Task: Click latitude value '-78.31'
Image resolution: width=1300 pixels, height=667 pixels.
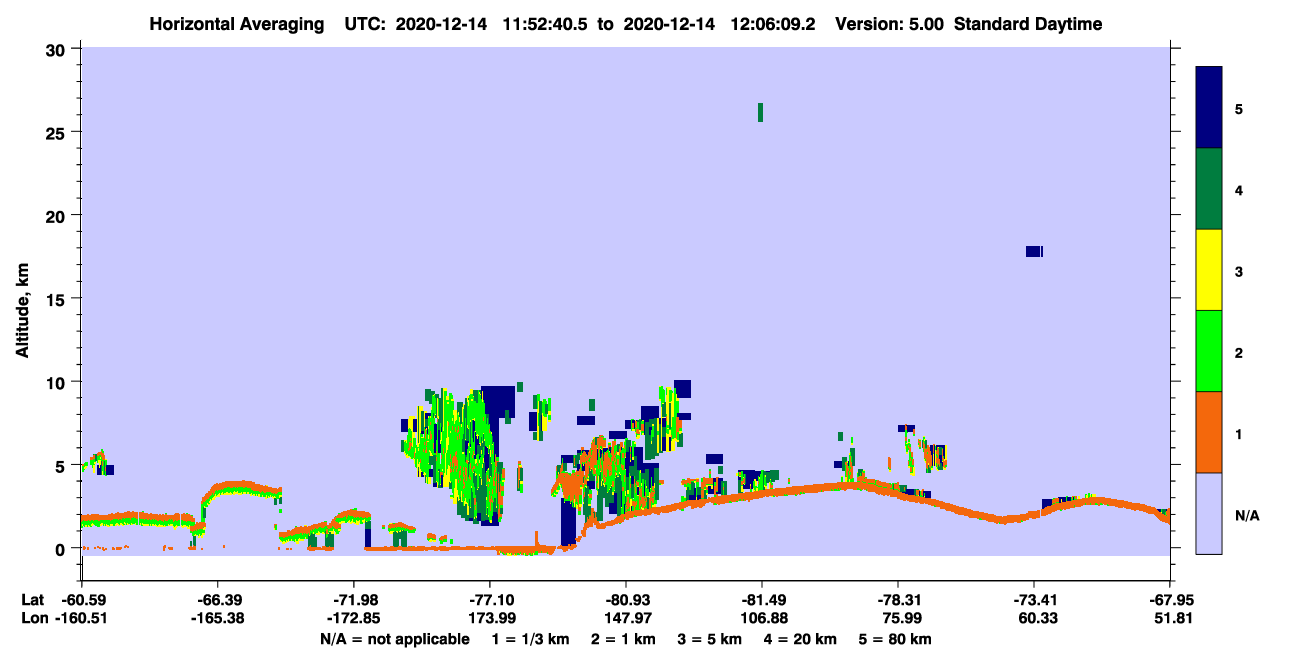Action: [x=898, y=600]
